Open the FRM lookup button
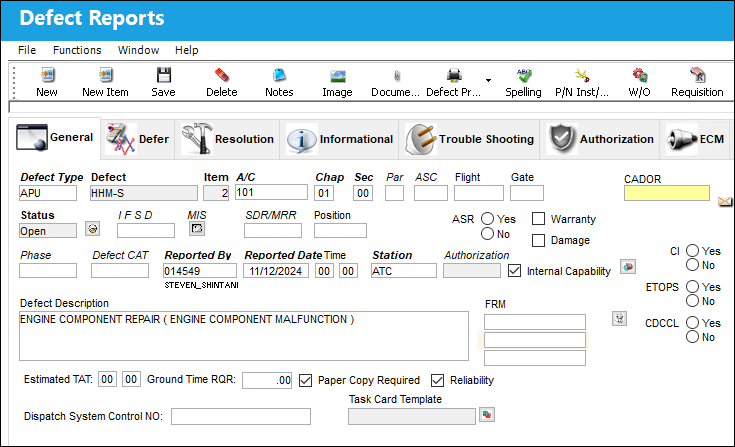The image size is (735, 447). pos(620,319)
